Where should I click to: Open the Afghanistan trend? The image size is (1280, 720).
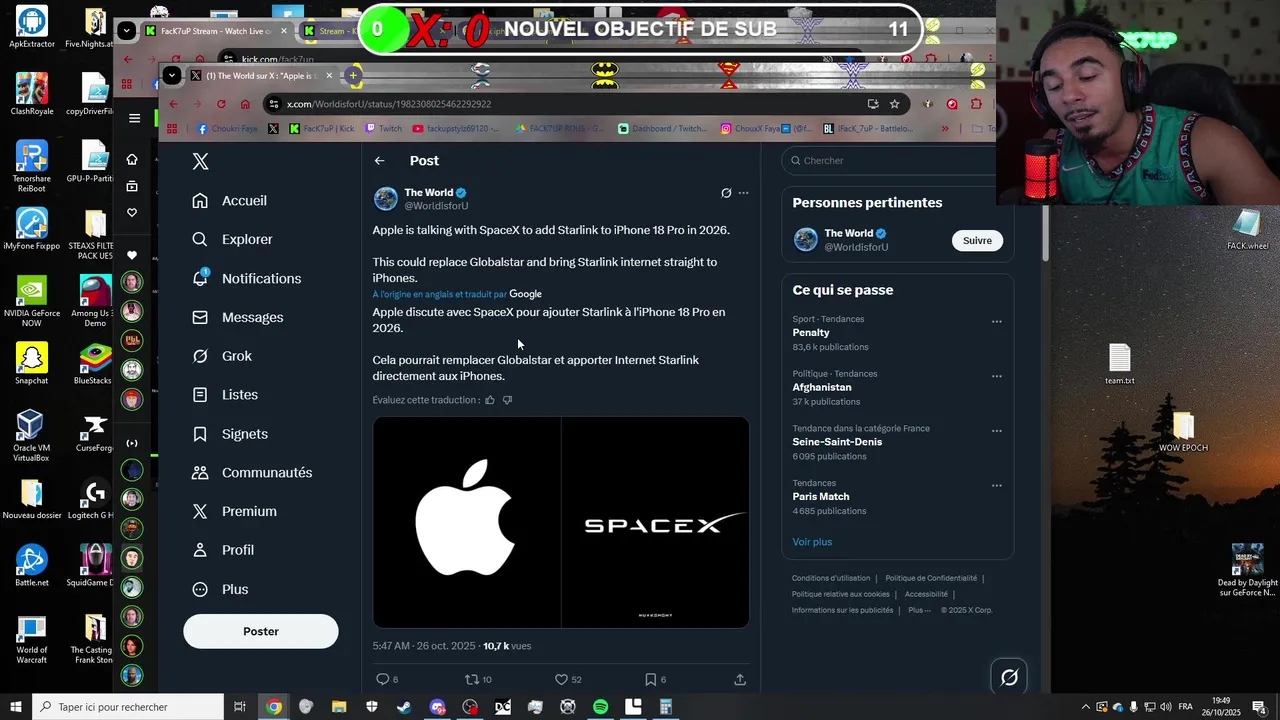(822, 387)
